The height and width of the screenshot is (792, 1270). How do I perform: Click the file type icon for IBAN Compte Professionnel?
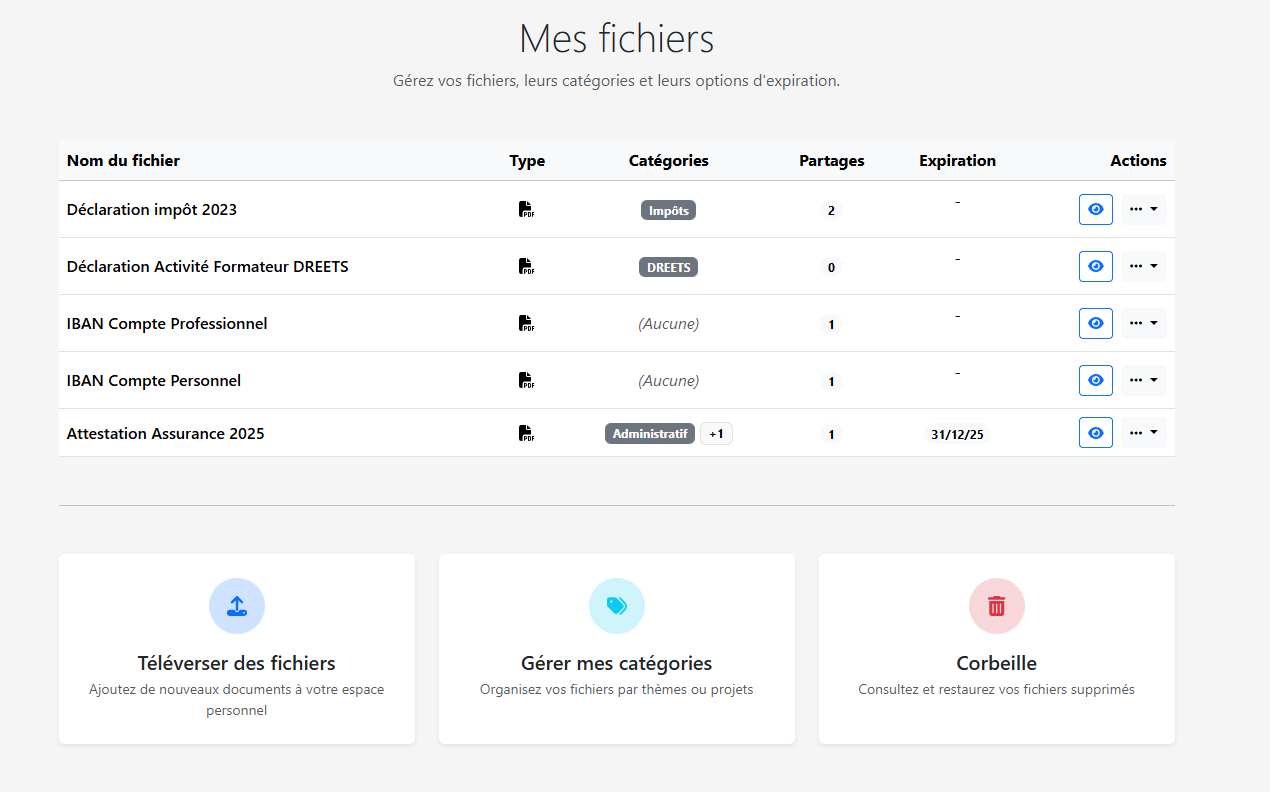click(x=527, y=323)
